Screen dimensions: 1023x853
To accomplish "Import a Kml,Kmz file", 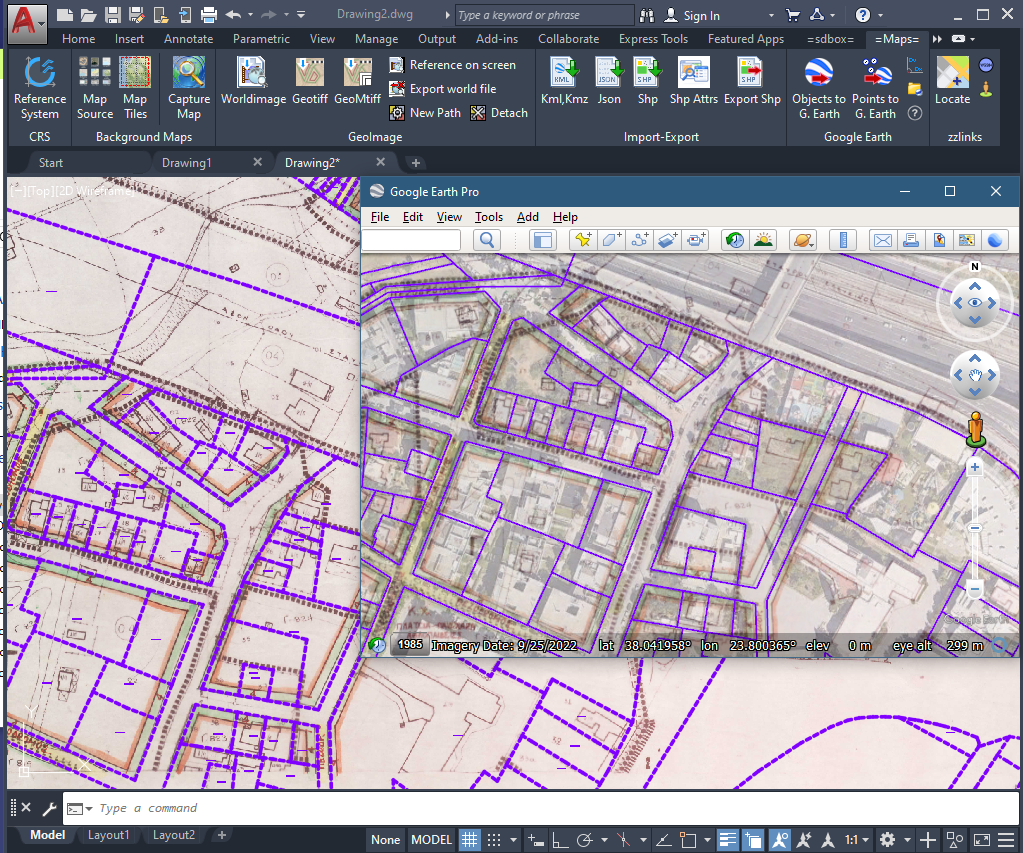I will coord(564,81).
